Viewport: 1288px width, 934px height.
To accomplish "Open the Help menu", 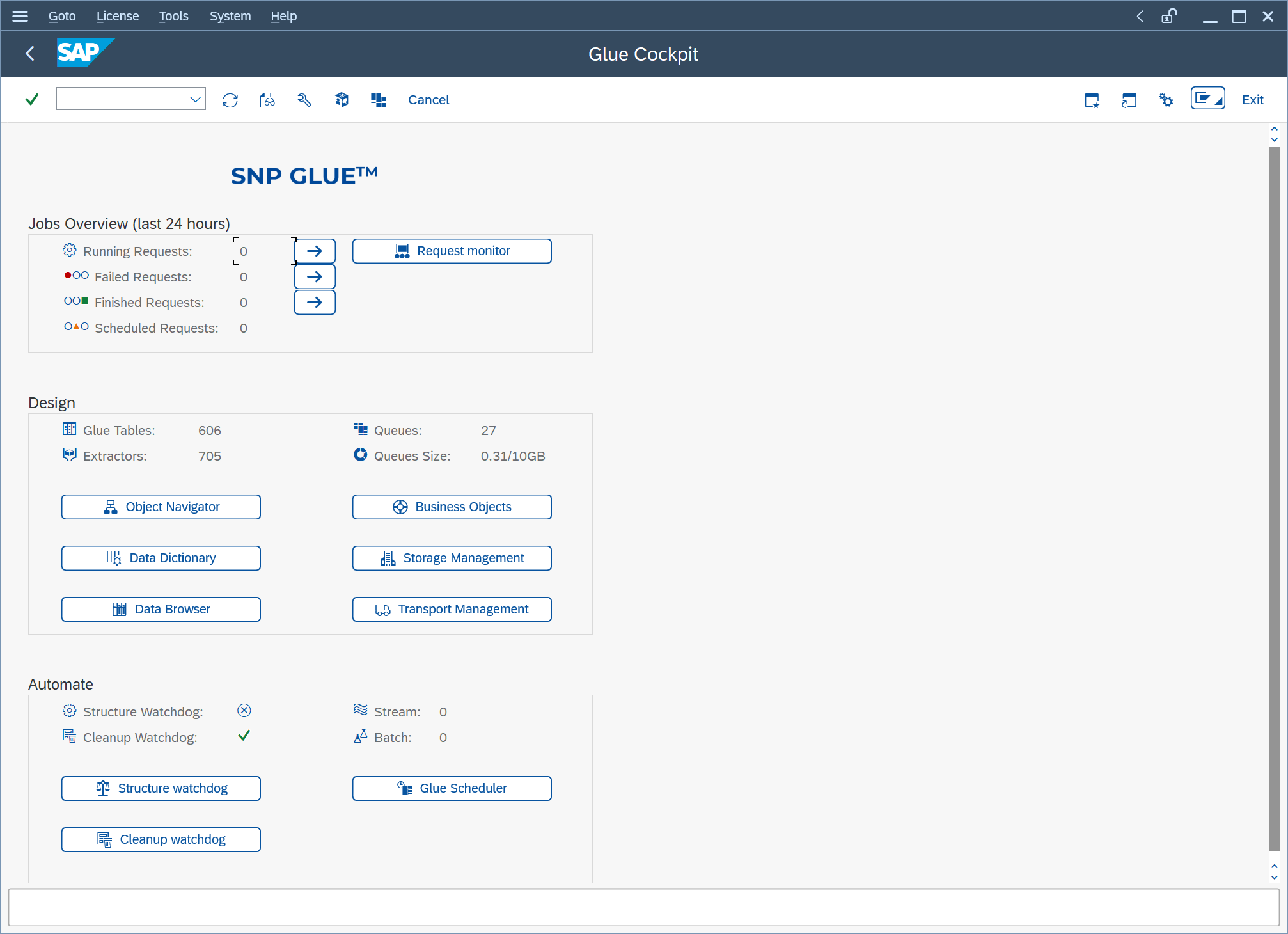I will pos(283,16).
